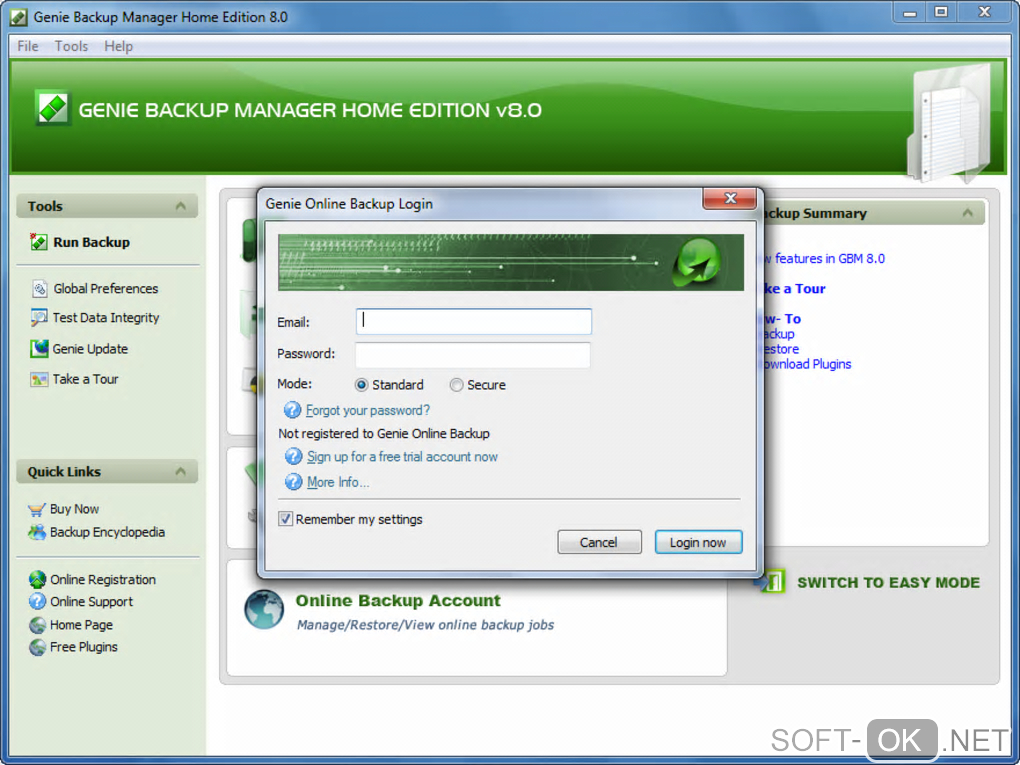Image resolution: width=1020 pixels, height=765 pixels.
Task: Click Manage/Restore/View online backup jobs text
Action: (x=425, y=624)
